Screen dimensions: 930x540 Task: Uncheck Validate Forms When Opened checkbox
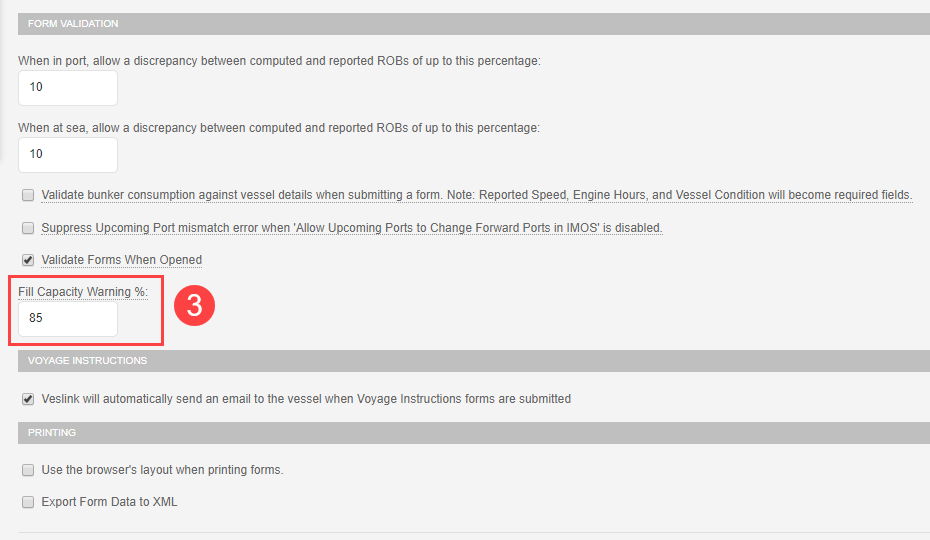coord(28,260)
